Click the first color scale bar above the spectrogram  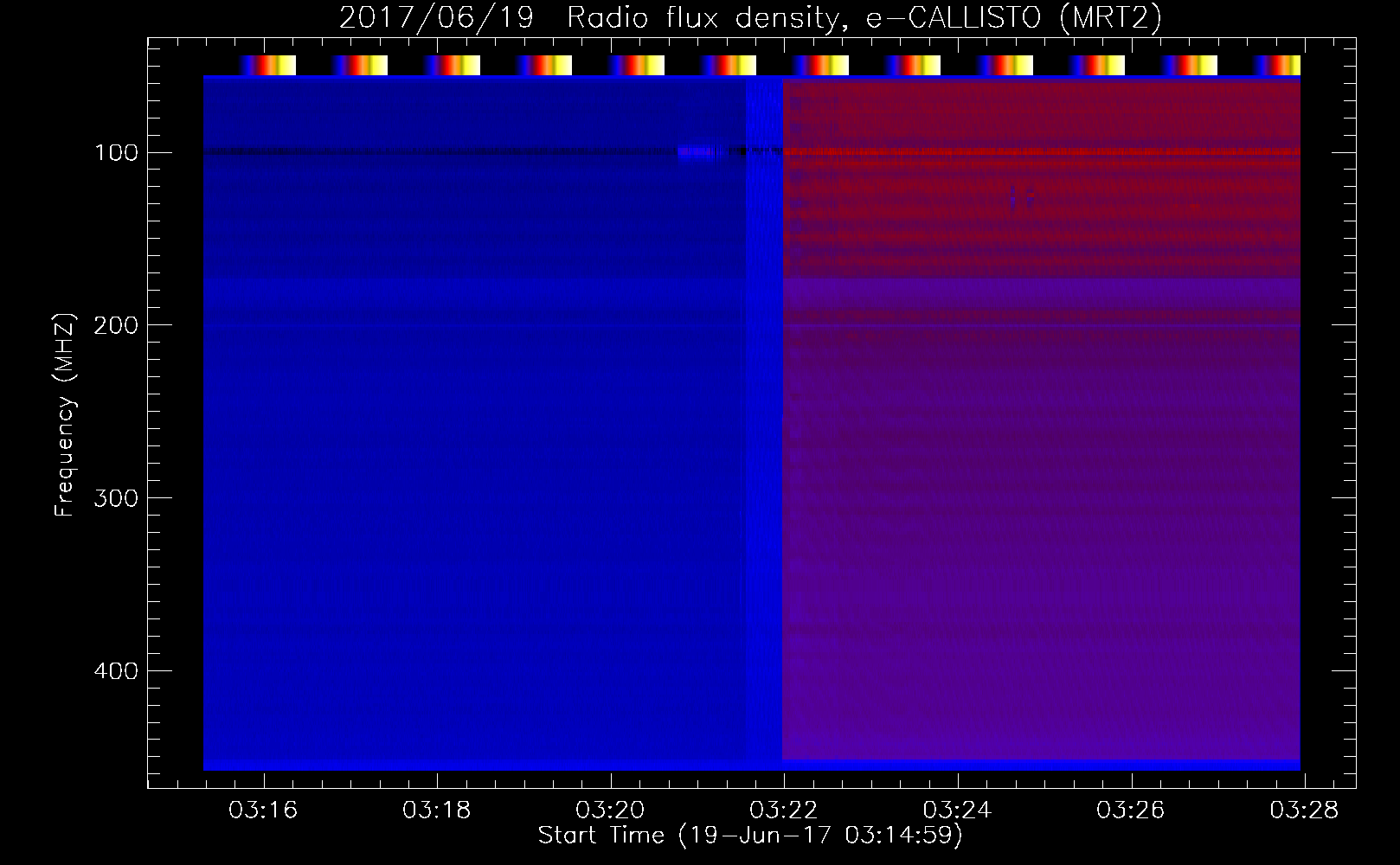coord(267,66)
